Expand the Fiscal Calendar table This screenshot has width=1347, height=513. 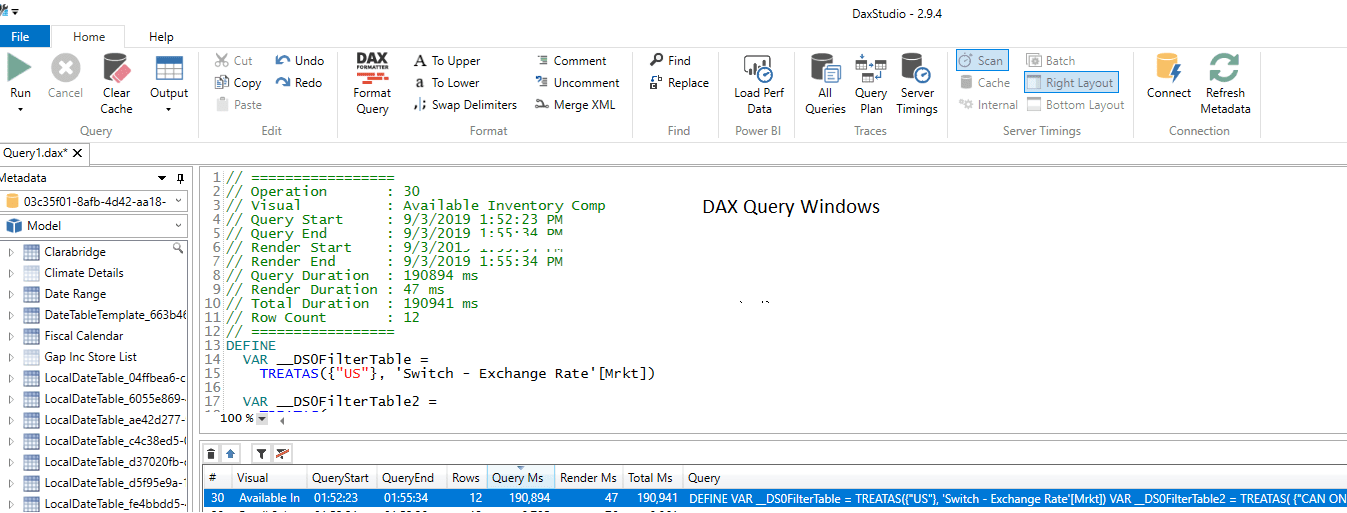[12, 336]
